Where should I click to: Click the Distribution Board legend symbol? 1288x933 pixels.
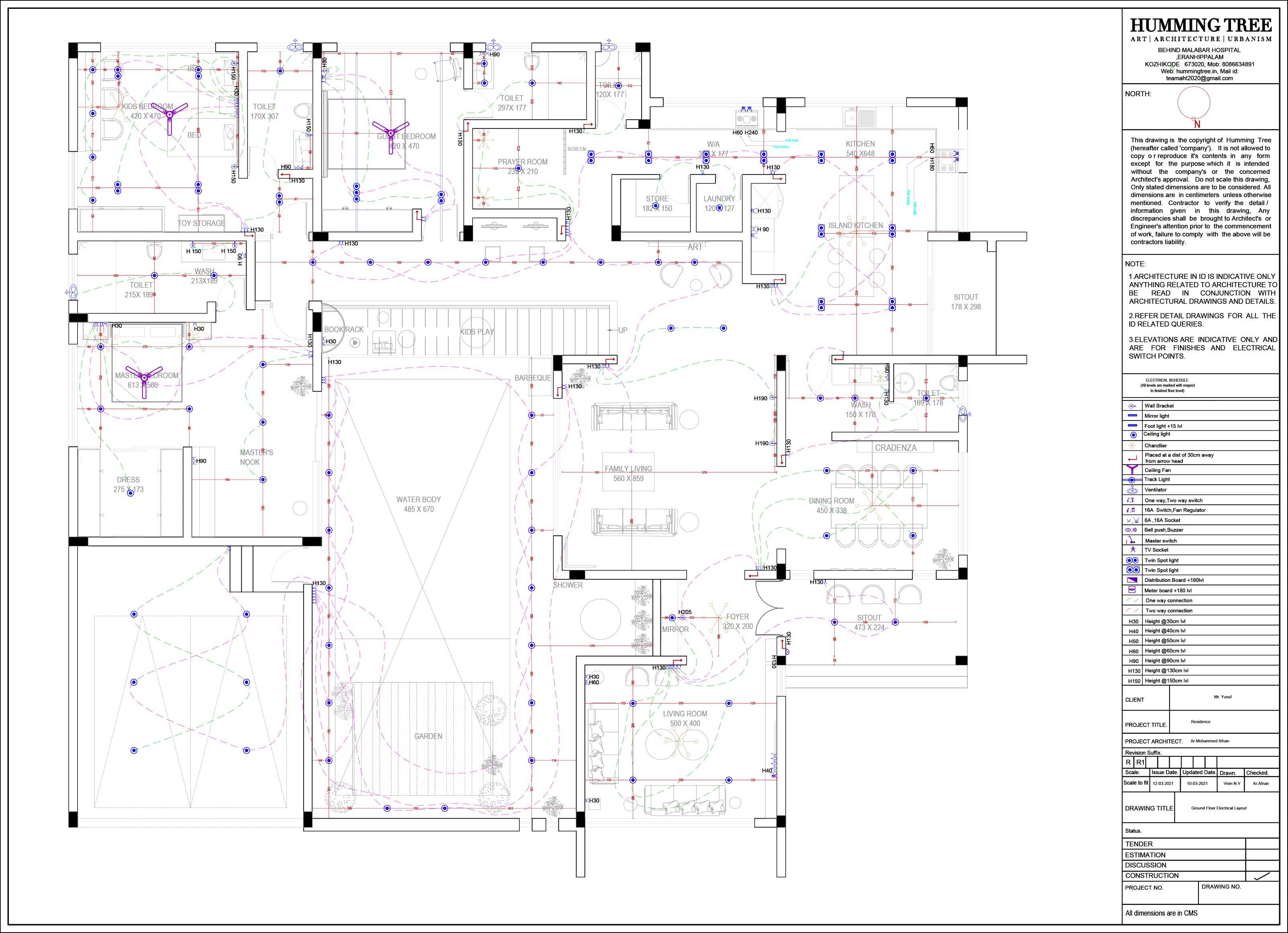(x=1132, y=580)
